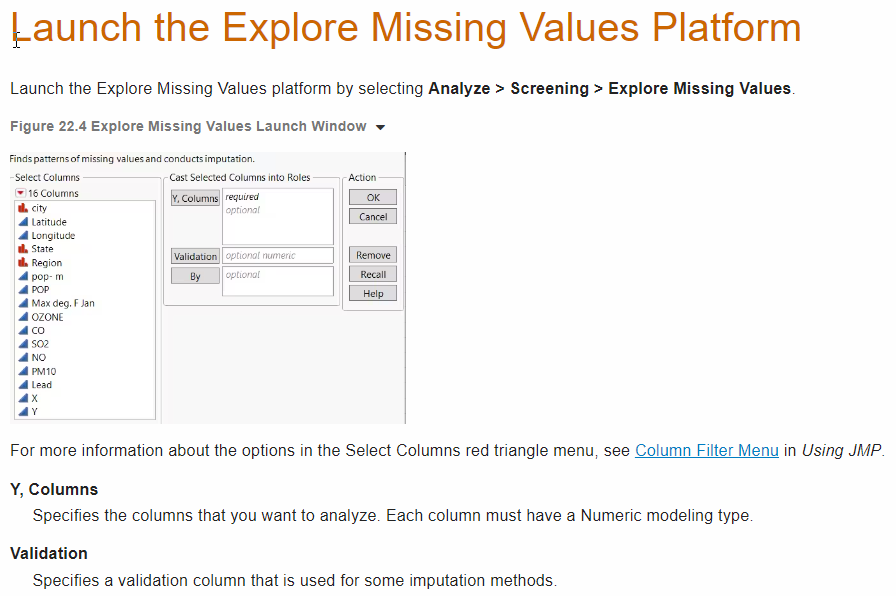This screenshot has height=596, width=896.
Task: Click the blue triangle icon beside OZONE
Action: pyautogui.click(x=23, y=317)
